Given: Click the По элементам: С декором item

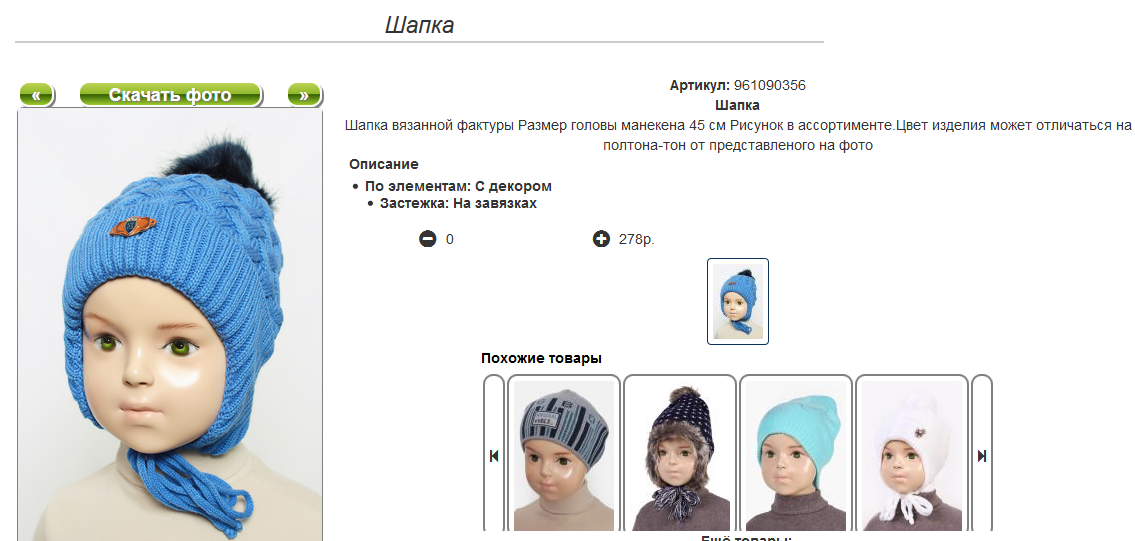Looking at the screenshot, I should (458, 186).
